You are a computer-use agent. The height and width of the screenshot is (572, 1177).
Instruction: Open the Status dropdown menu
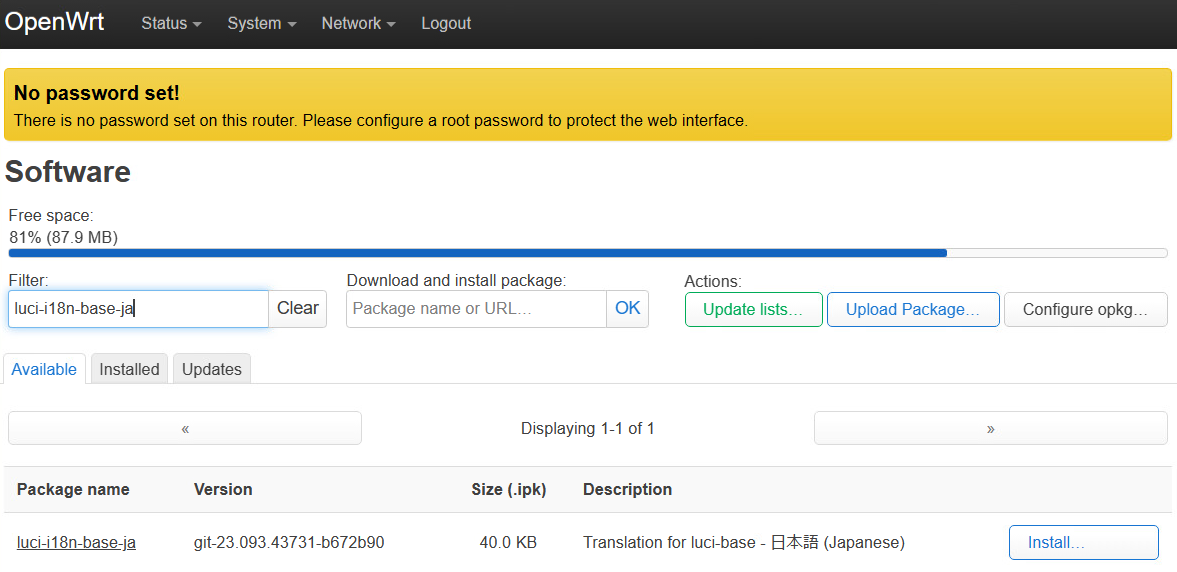tap(171, 23)
